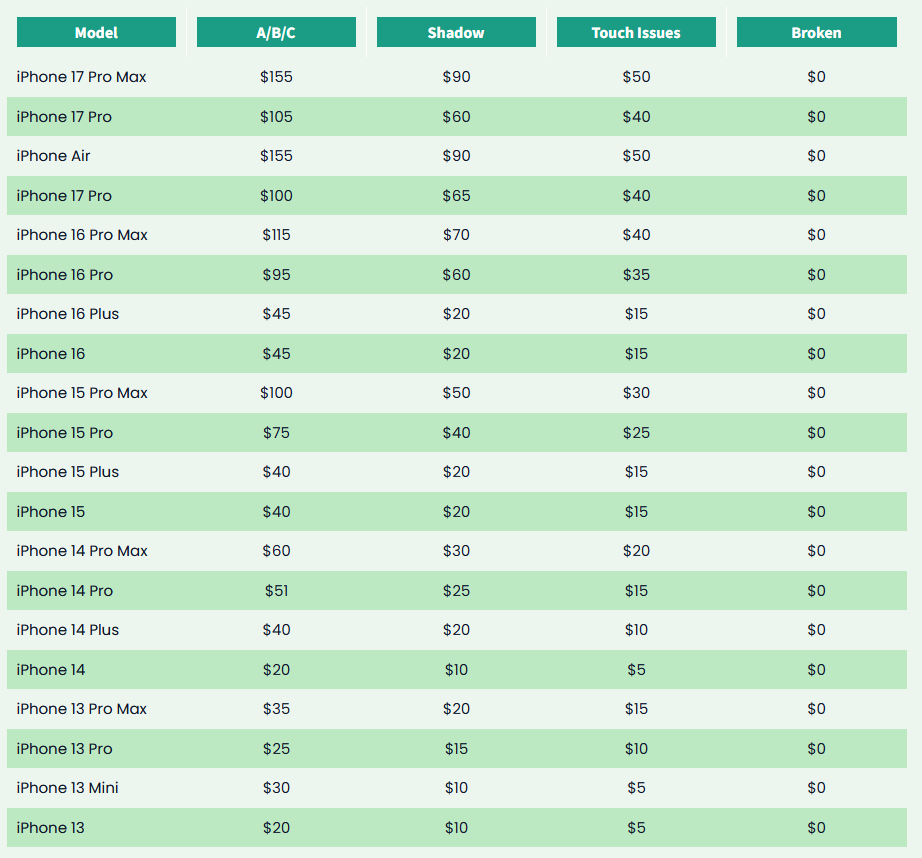Viewport: 922px width, 858px height.
Task: Select the iPhone Air model name
Action: 54,156
